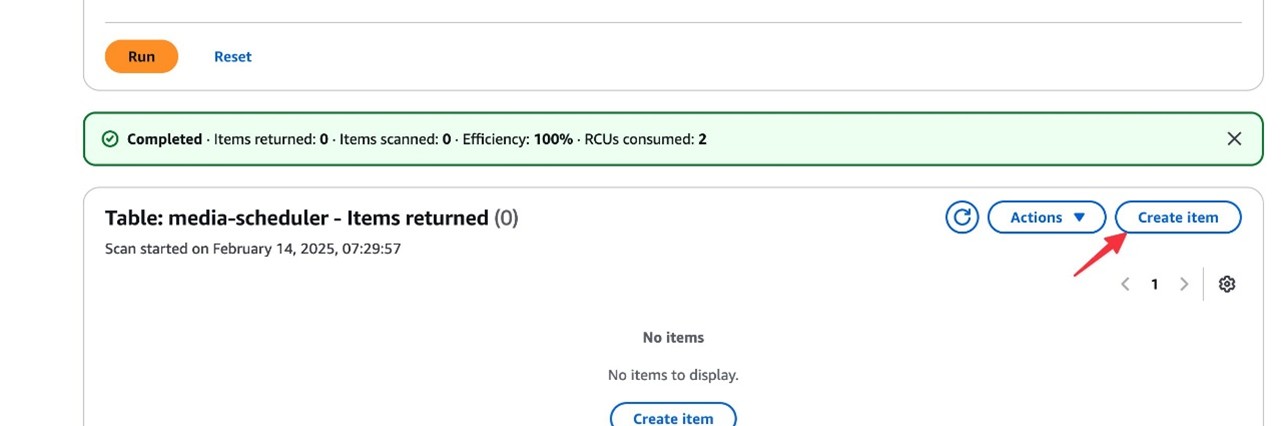1288x426 pixels.
Task: Dismiss the Completed status banner
Action: tap(1235, 139)
